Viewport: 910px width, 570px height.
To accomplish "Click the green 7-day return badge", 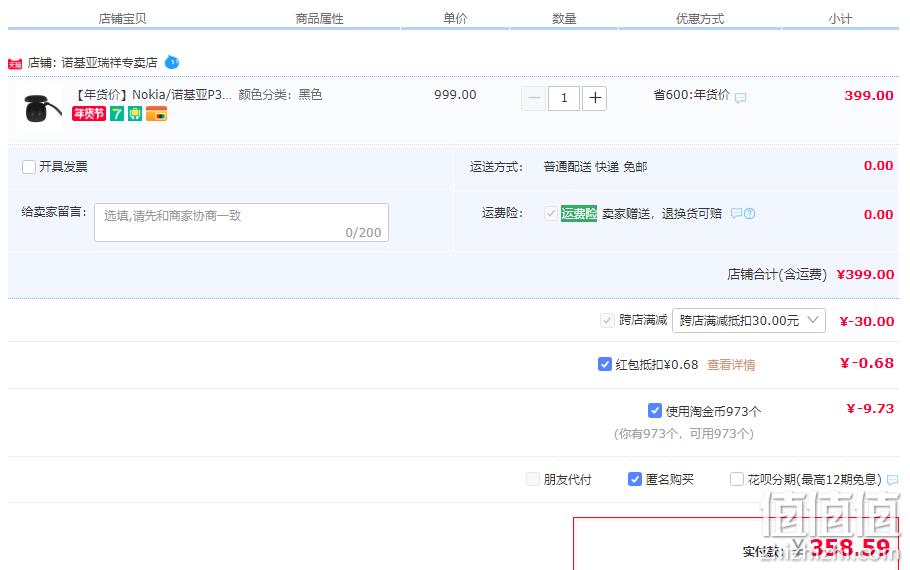I will click(x=117, y=114).
